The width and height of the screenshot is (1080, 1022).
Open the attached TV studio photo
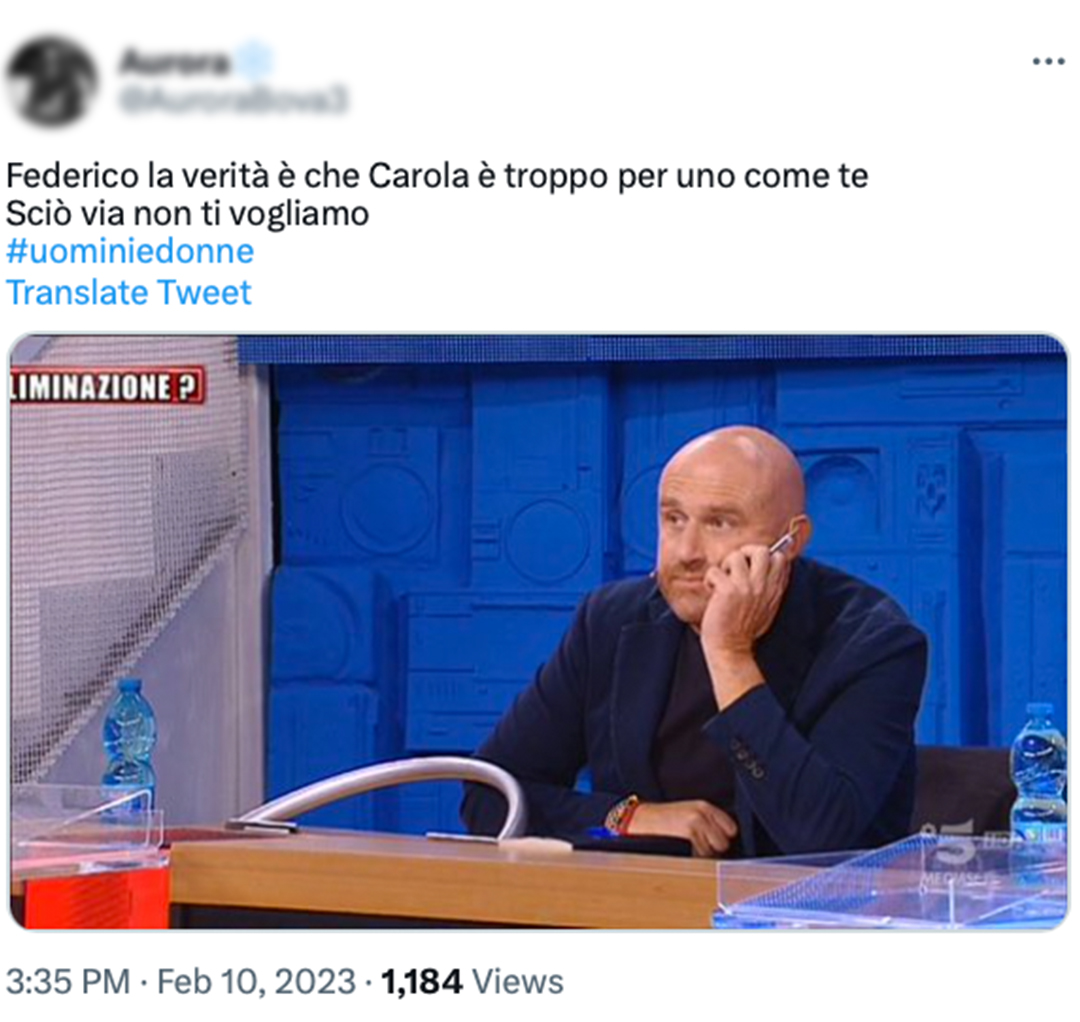[x=539, y=632]
